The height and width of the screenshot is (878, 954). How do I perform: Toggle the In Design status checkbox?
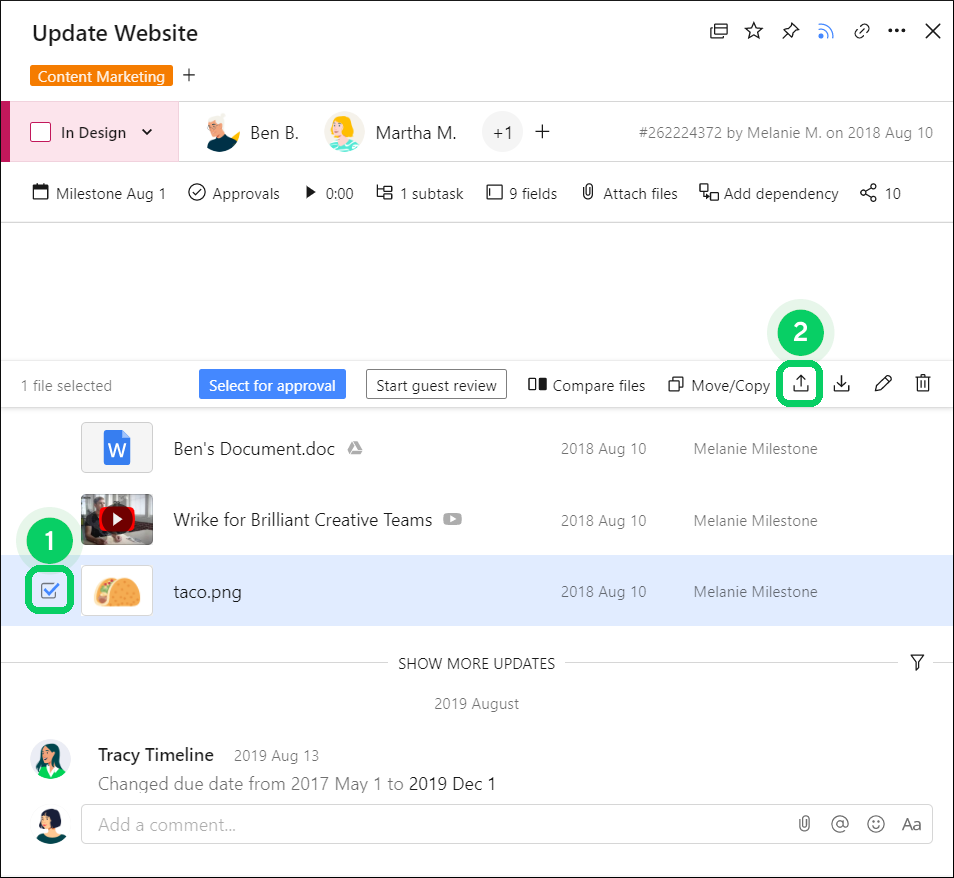(41, 132)
